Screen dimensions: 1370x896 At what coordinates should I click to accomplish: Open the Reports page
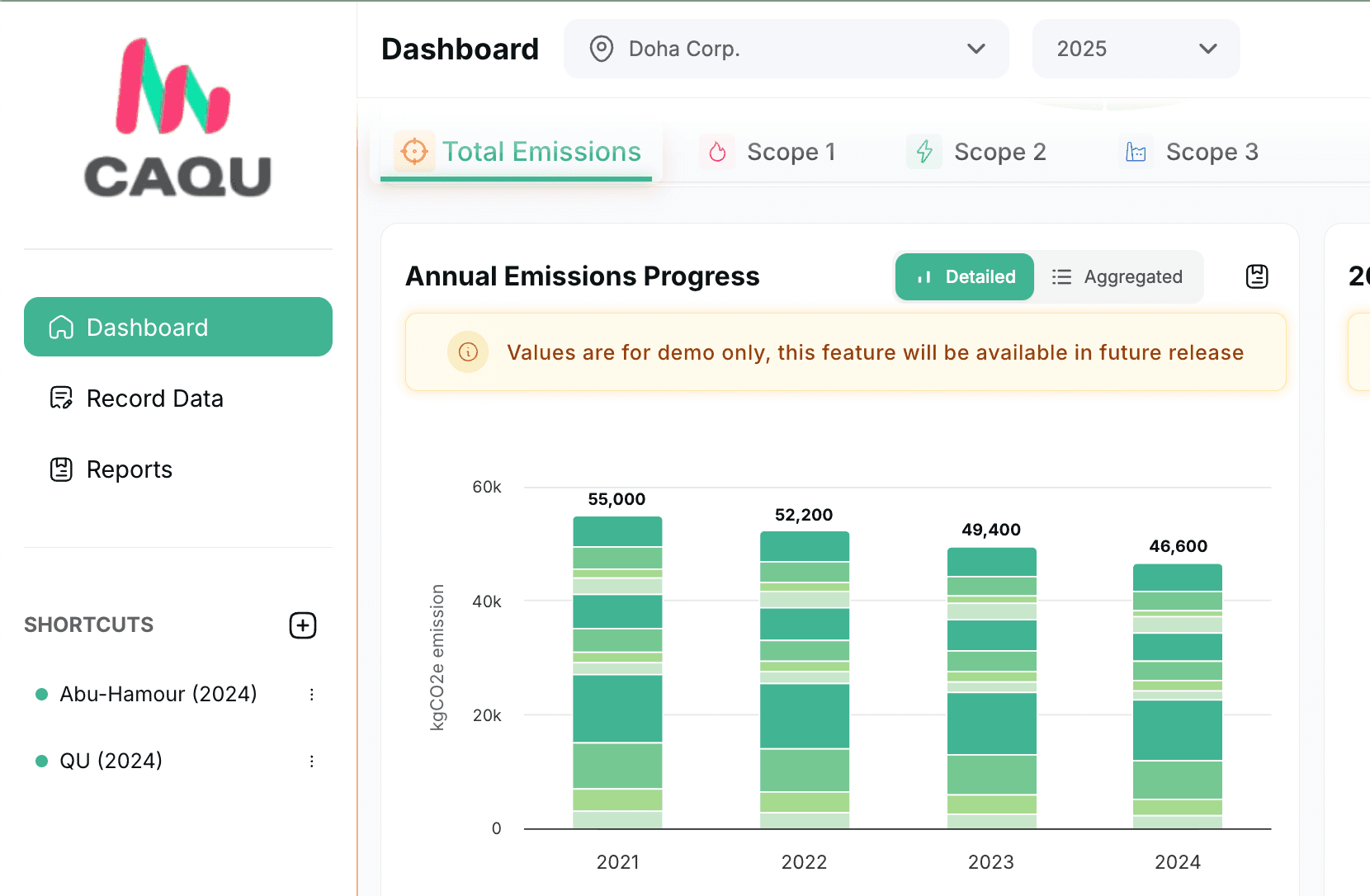129,469
